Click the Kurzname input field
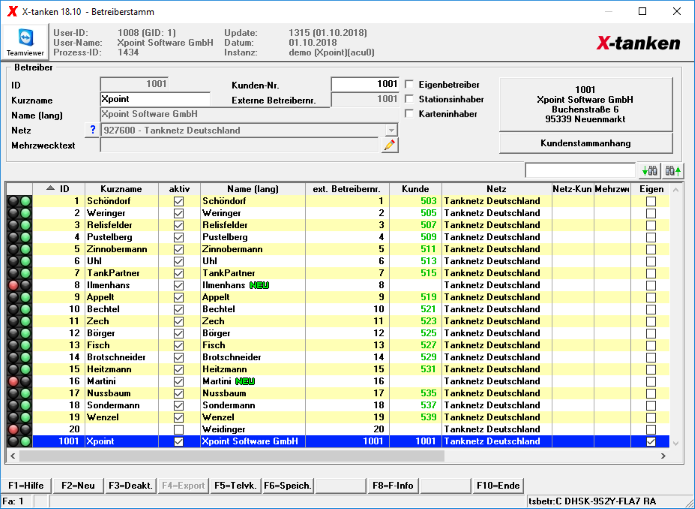The image size is (695, 509). [x=155, y=99]
